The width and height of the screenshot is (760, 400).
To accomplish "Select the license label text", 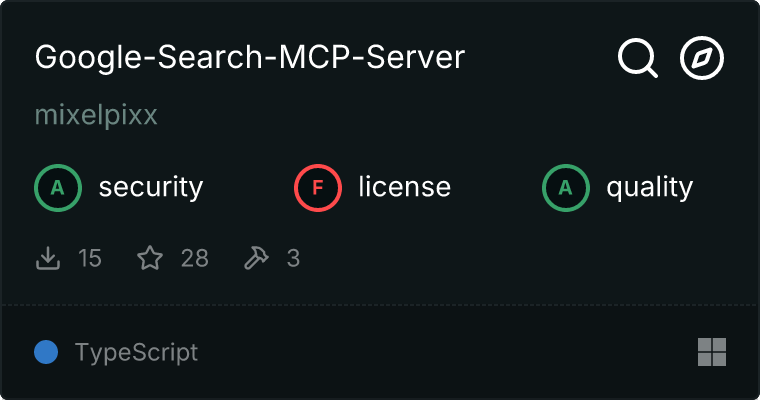I will click(404, 187).
